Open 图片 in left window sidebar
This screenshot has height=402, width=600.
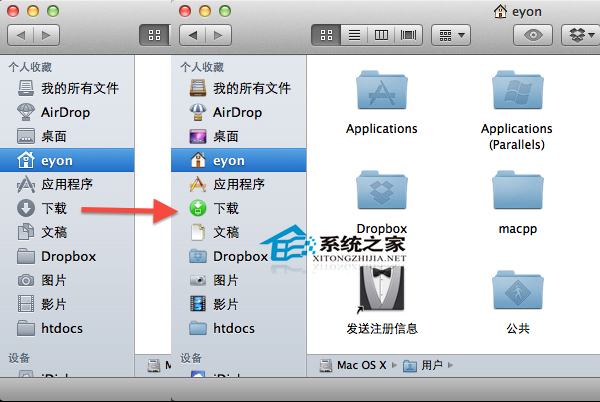[67, 280]
